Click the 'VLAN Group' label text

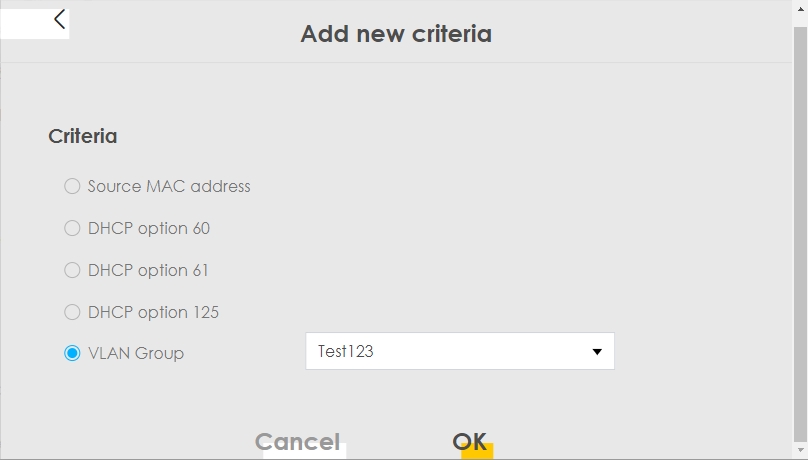[x=136, y=353]
